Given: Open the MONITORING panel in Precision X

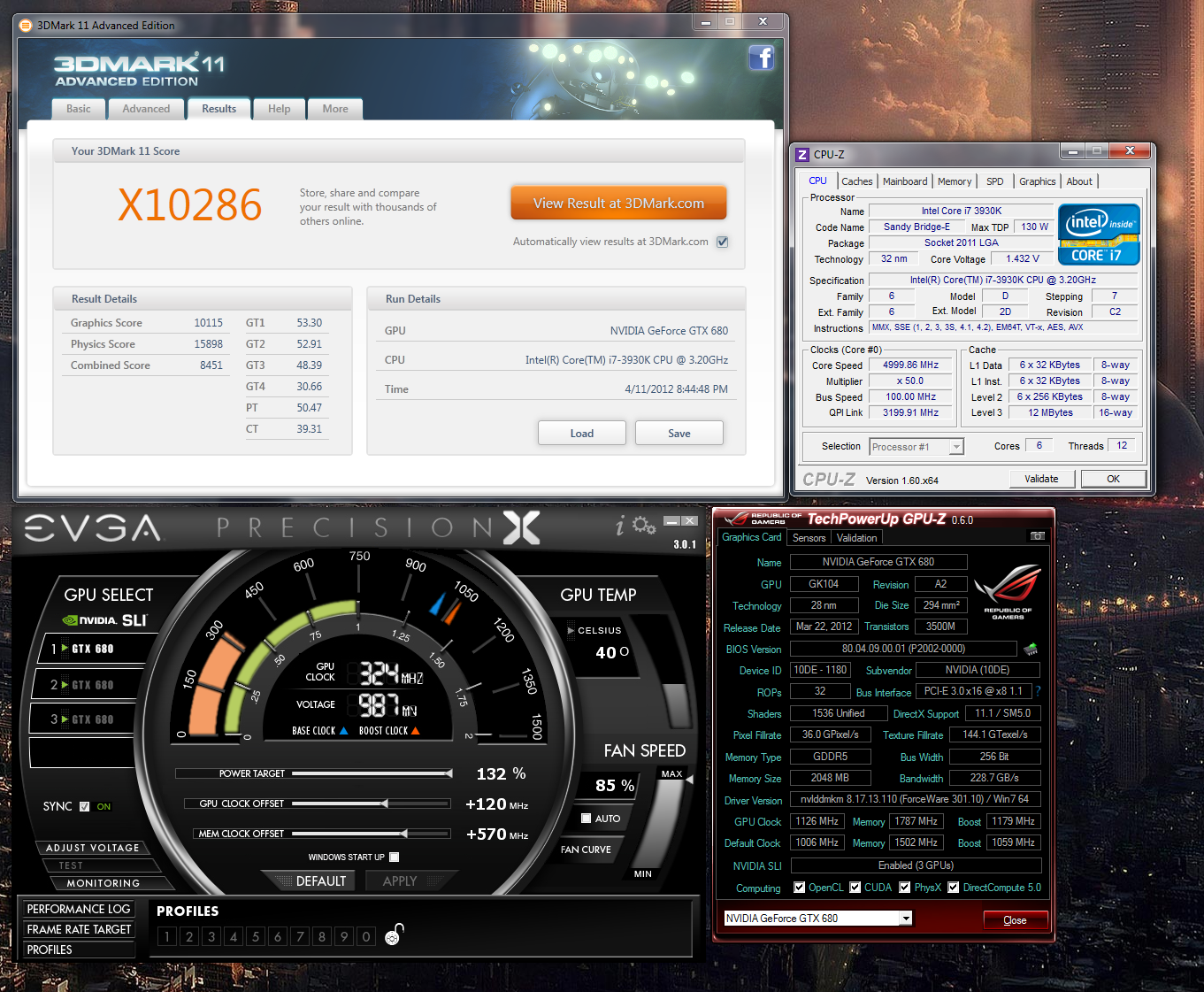Looking at the screenshot, I should tap(104, 883).
